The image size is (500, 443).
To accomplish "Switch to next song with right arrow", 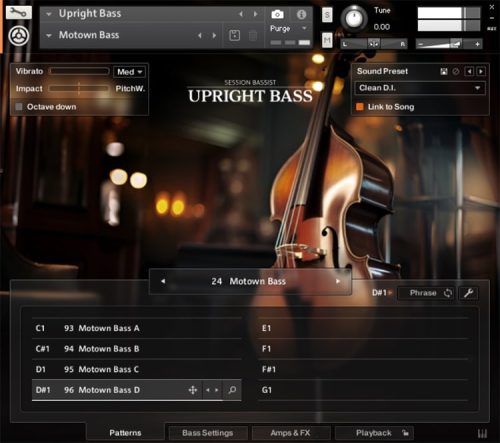I will (338, 281).
